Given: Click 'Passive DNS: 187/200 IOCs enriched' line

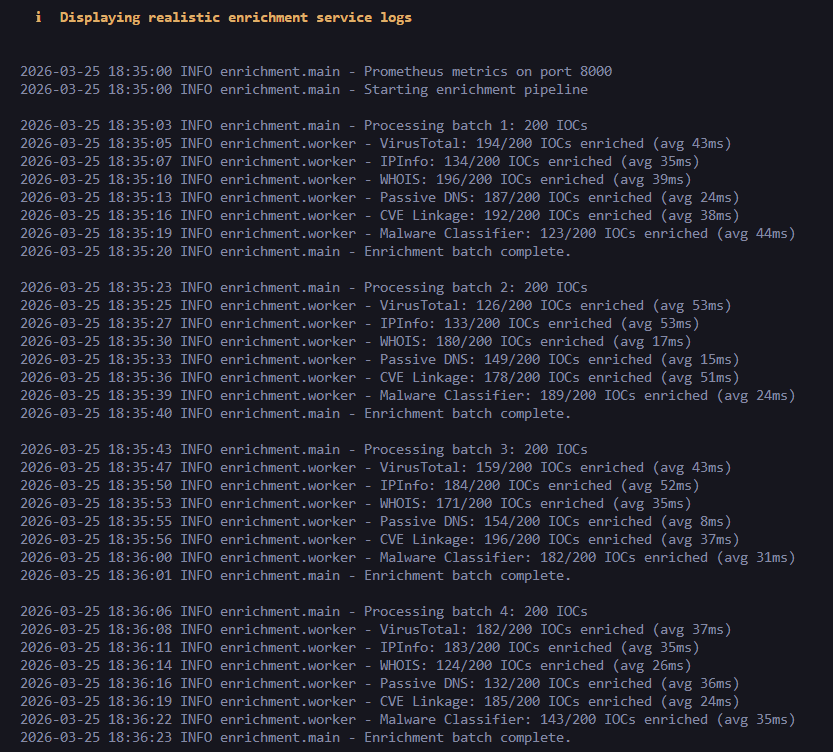Looking at the screenshot, I should click(x=380, y=198).
